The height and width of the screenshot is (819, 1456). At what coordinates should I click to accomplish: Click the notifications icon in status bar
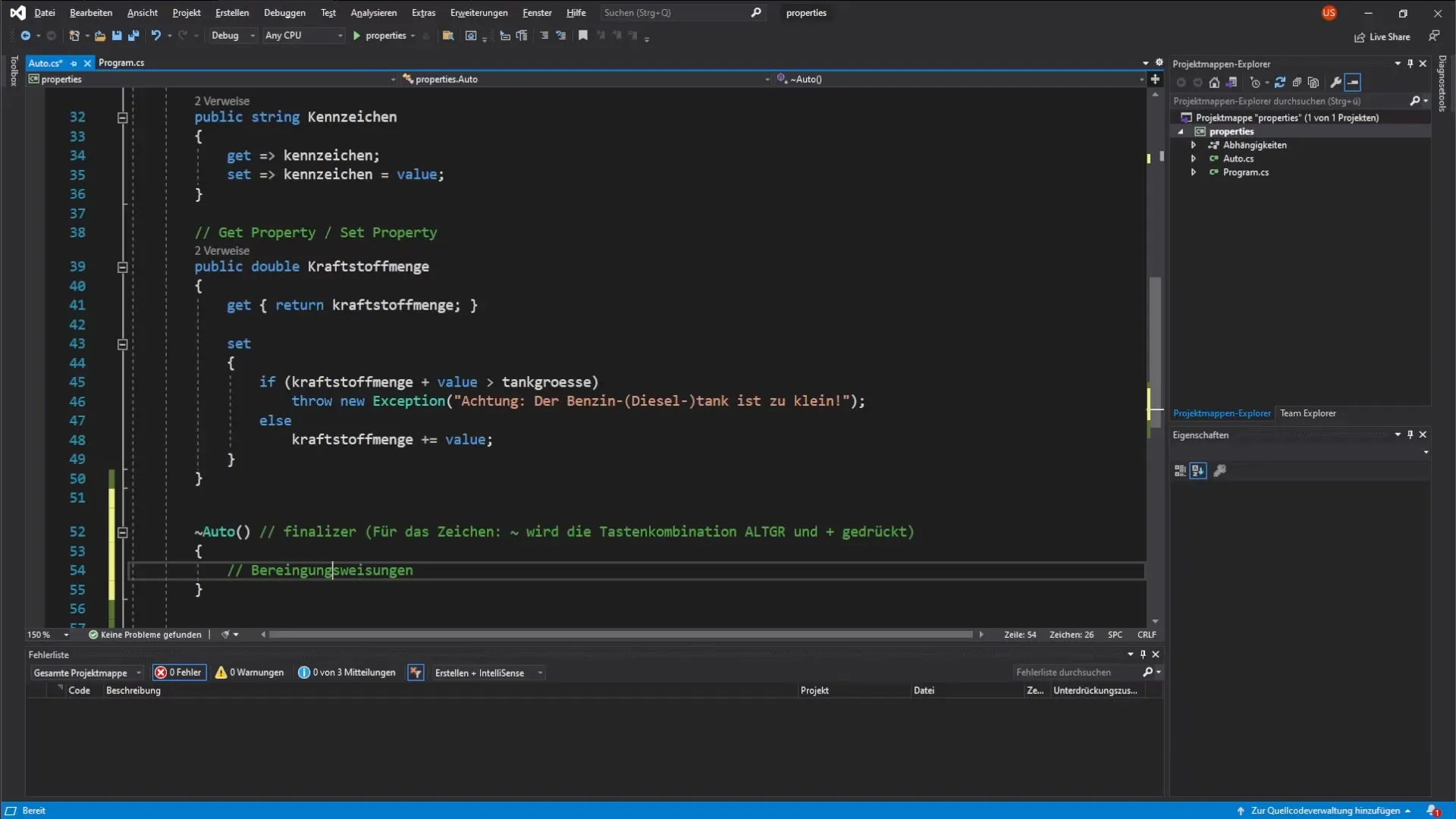(1432, 811)
